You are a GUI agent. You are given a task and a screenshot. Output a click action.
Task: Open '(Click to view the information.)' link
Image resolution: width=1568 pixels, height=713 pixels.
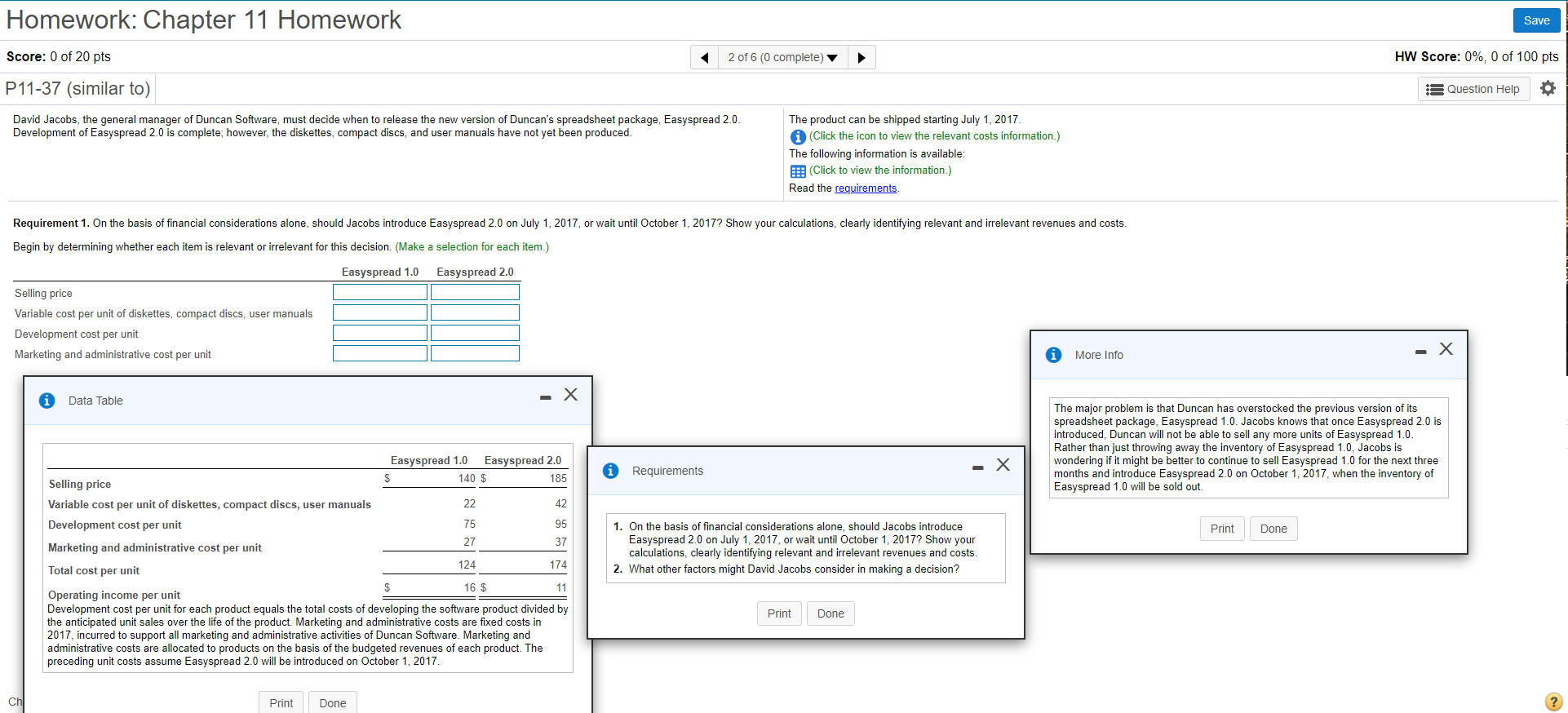tap(879, 170)
